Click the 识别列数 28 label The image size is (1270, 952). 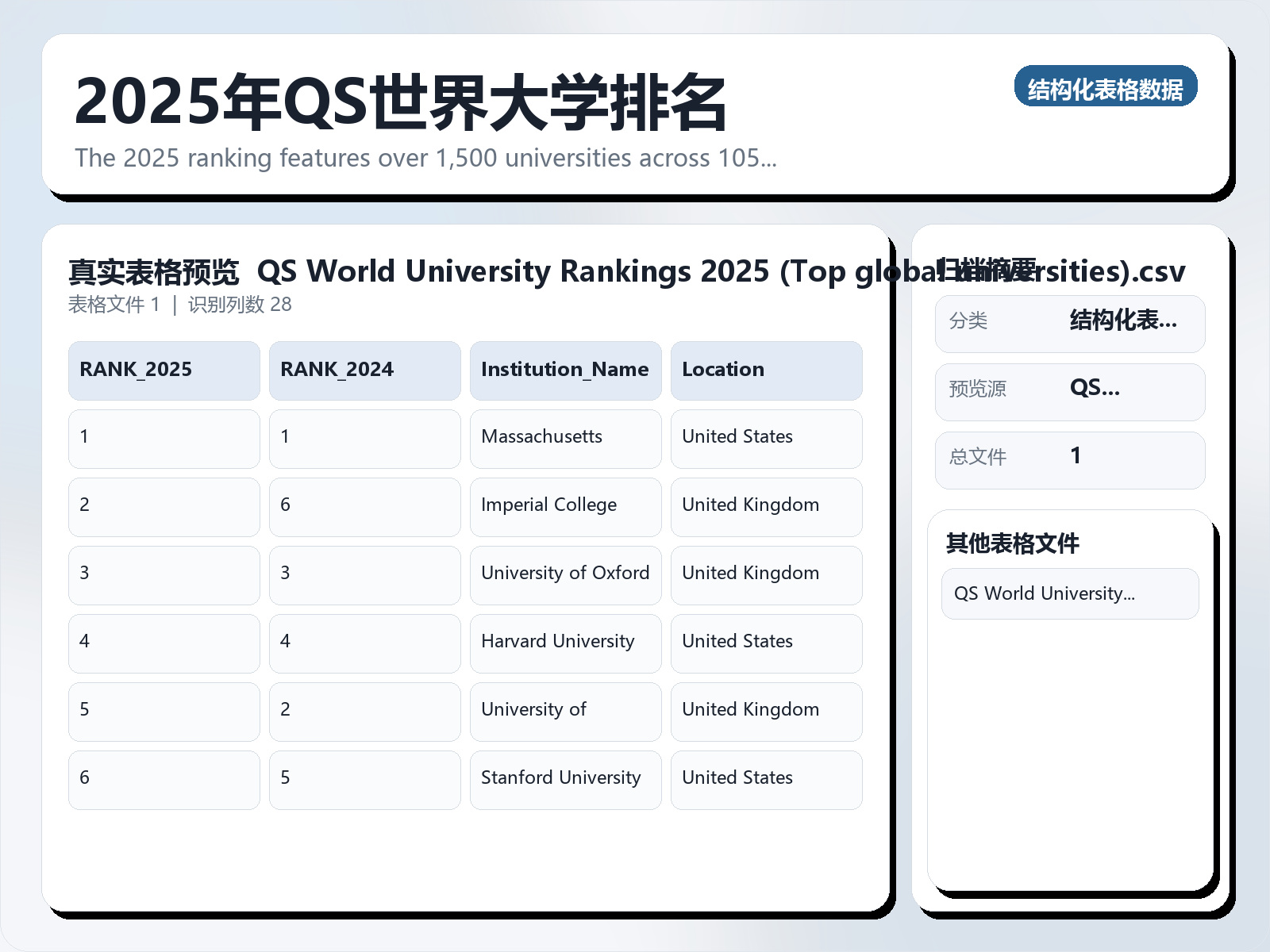[x=240, y=304]
